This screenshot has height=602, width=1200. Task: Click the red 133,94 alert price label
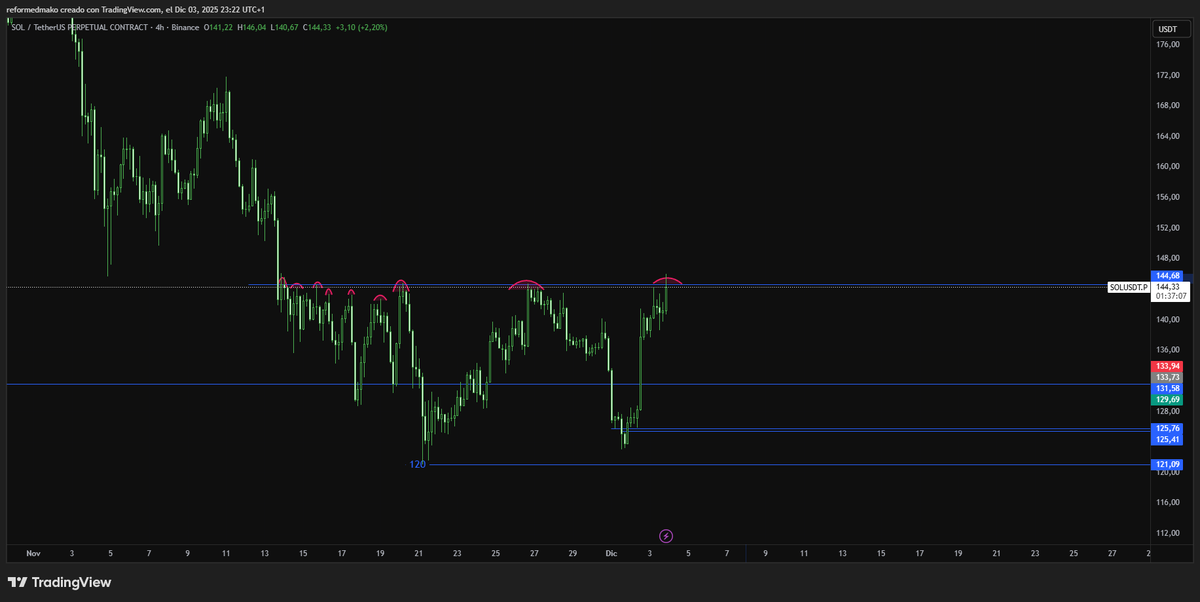[x=1166, y=366]
